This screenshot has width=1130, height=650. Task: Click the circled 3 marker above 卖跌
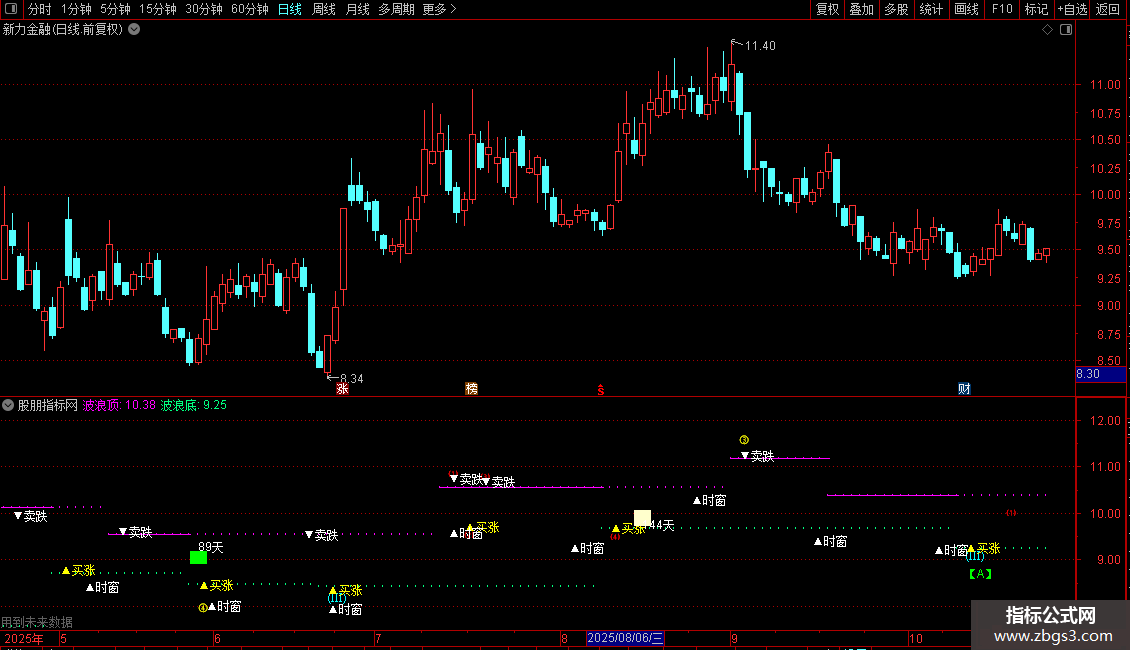tap(744, 440)
